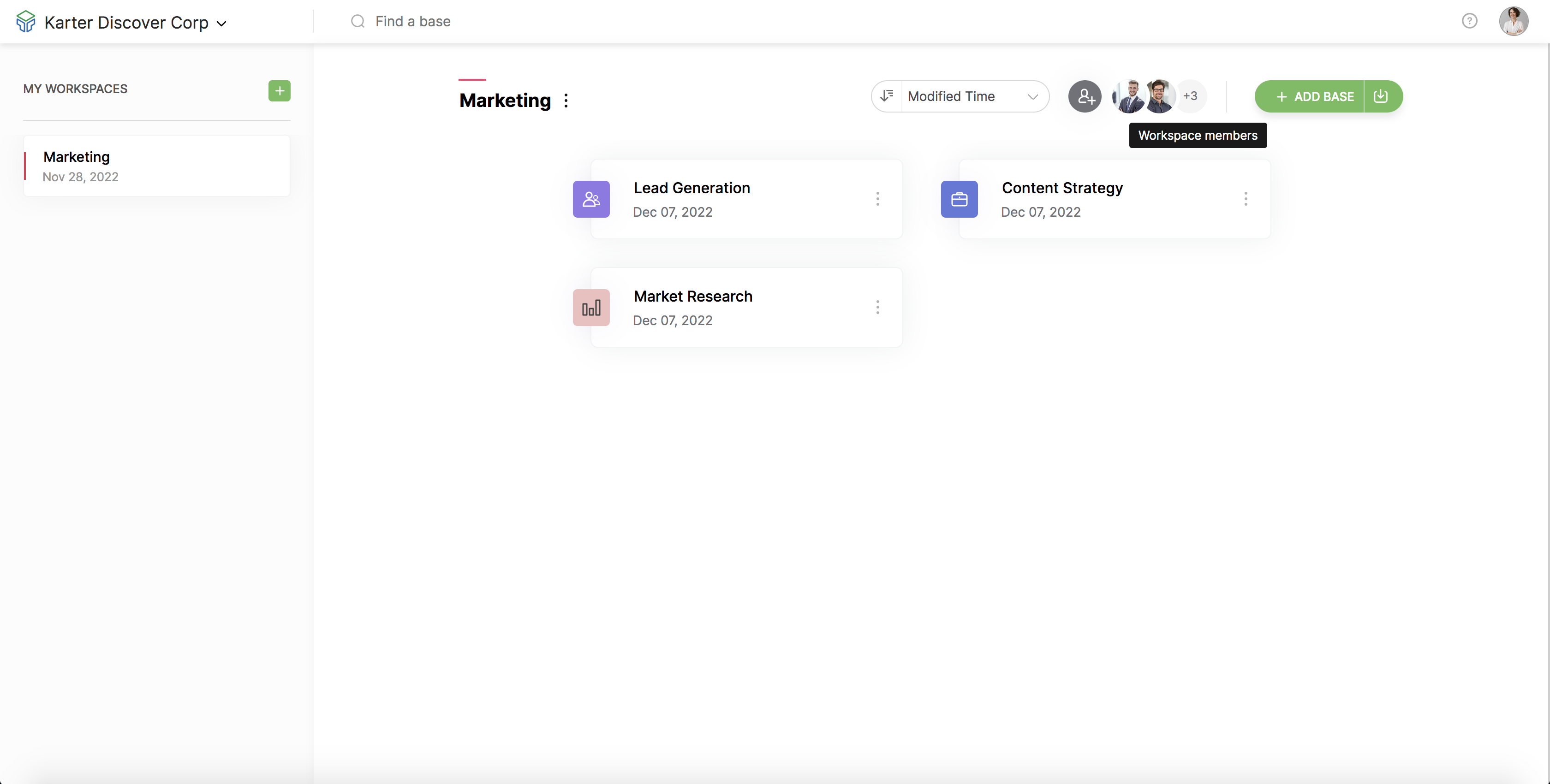Click the Lead Generation purple people icon
This screenshot has height=784, width=1550.
tap(591, 199)
